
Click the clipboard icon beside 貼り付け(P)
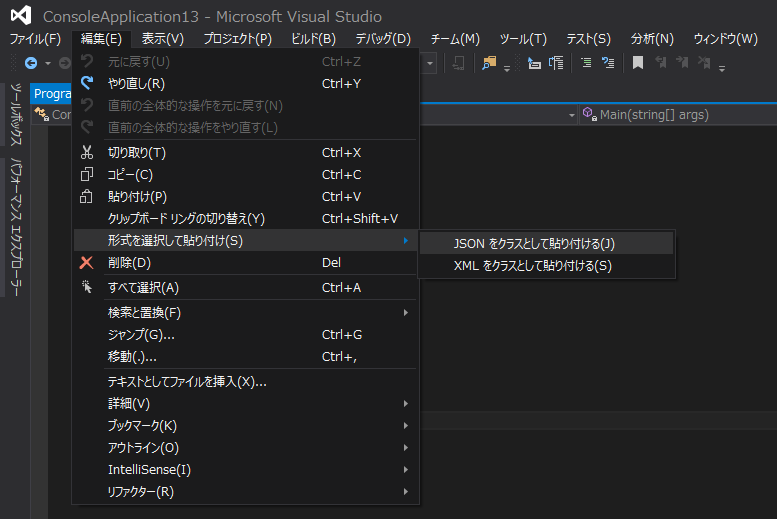click(x=86, y=196)
